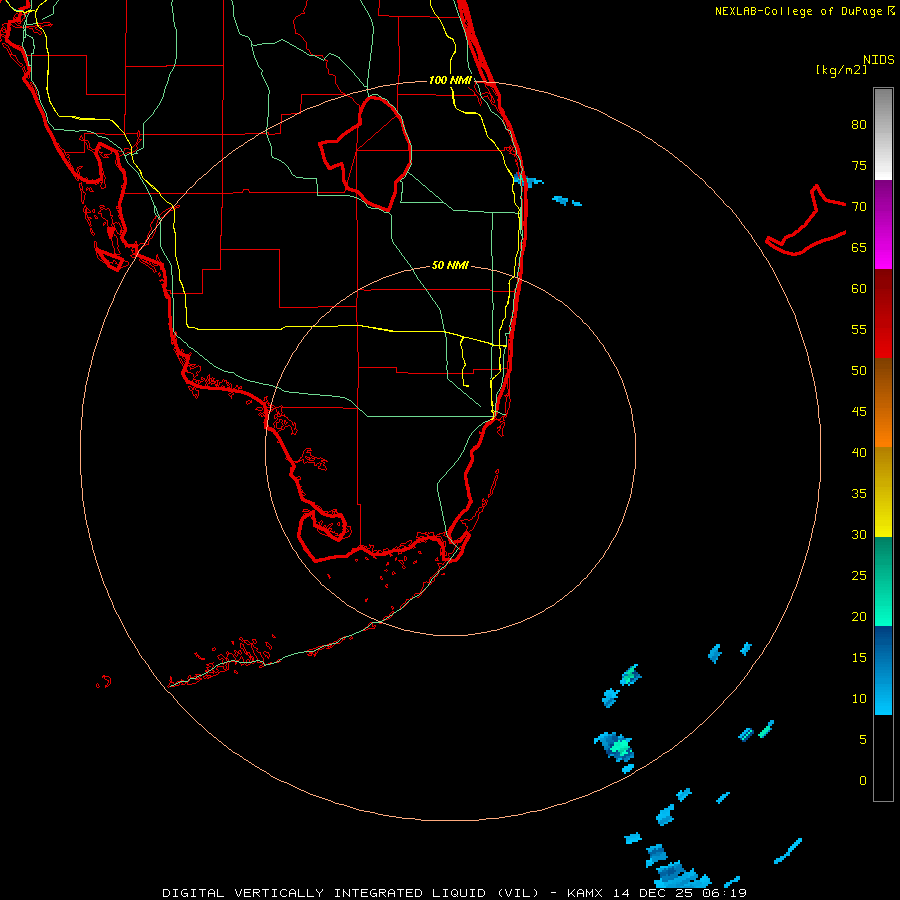
Task: Click the 50 NMI range ring label
Action: click(x=450, y=265)
